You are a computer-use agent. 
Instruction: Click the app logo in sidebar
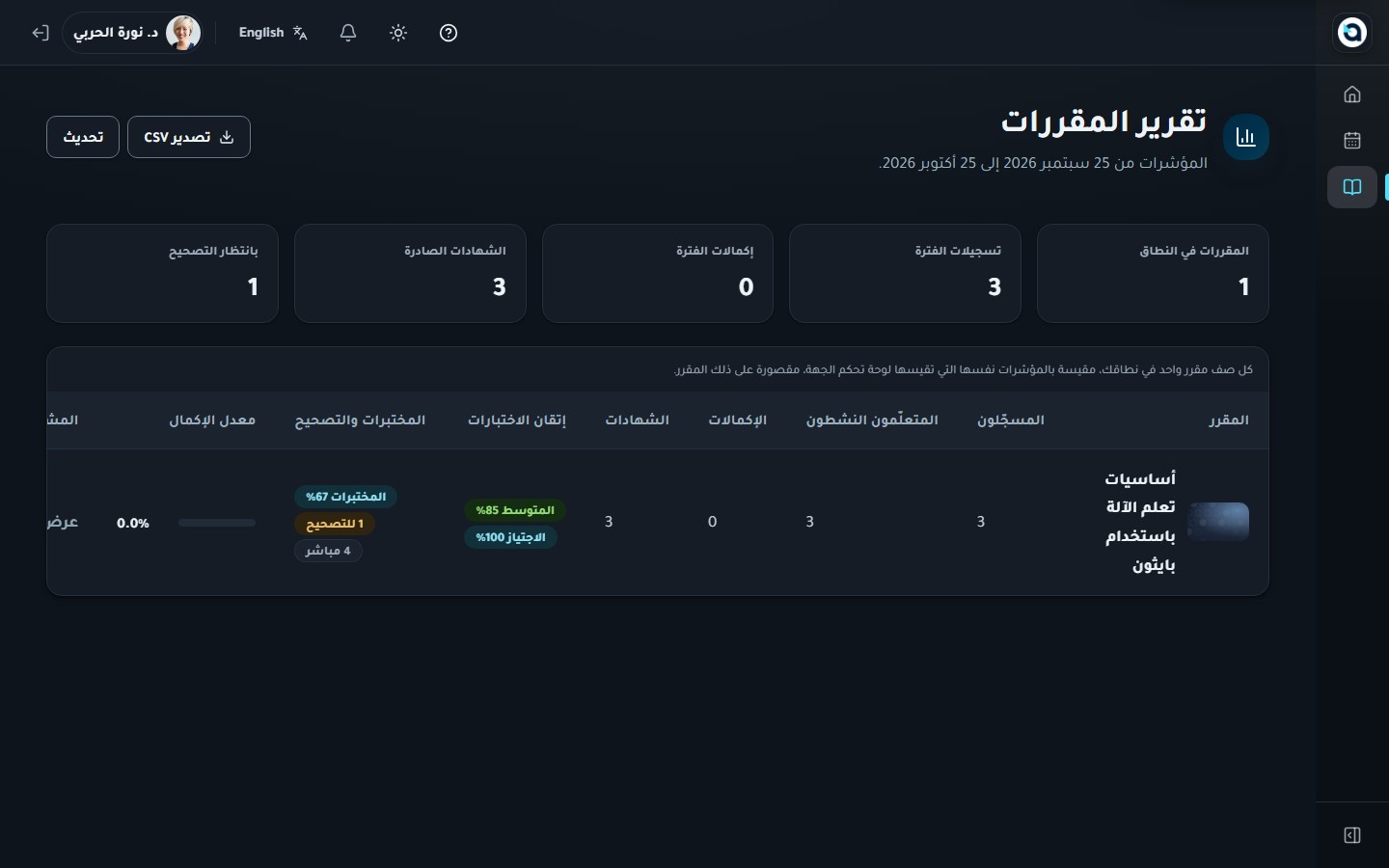[x=1352, y=32]
